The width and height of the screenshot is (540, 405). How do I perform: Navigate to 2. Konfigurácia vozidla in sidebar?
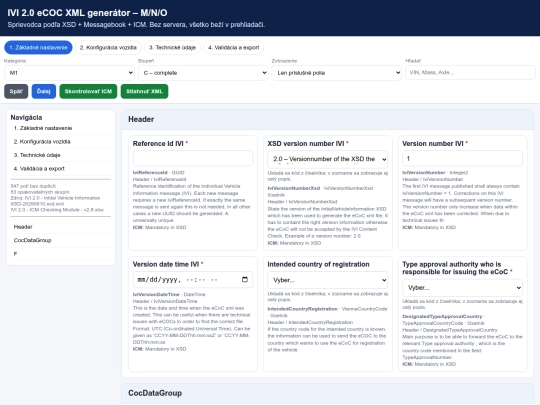pos(61,142)
